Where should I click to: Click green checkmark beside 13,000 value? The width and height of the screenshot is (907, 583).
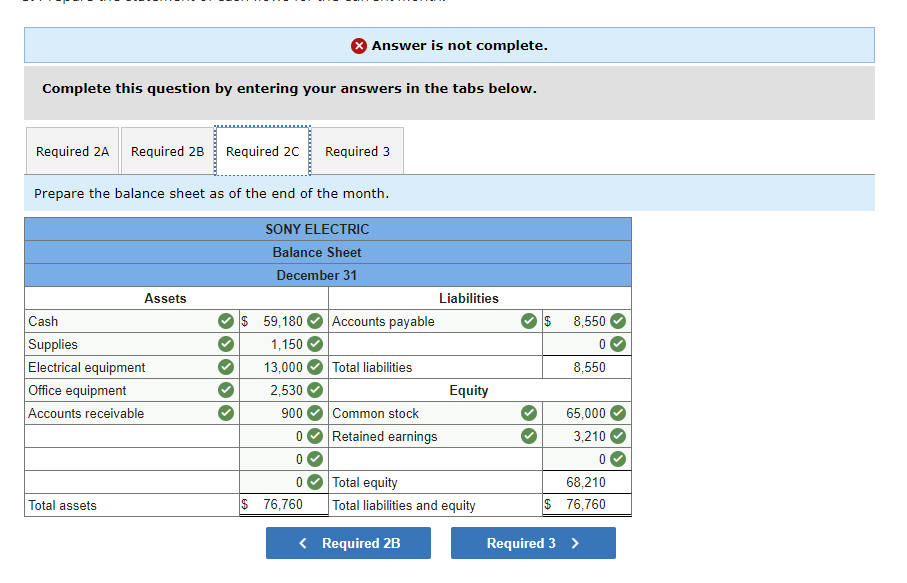[x=315, y=367]
